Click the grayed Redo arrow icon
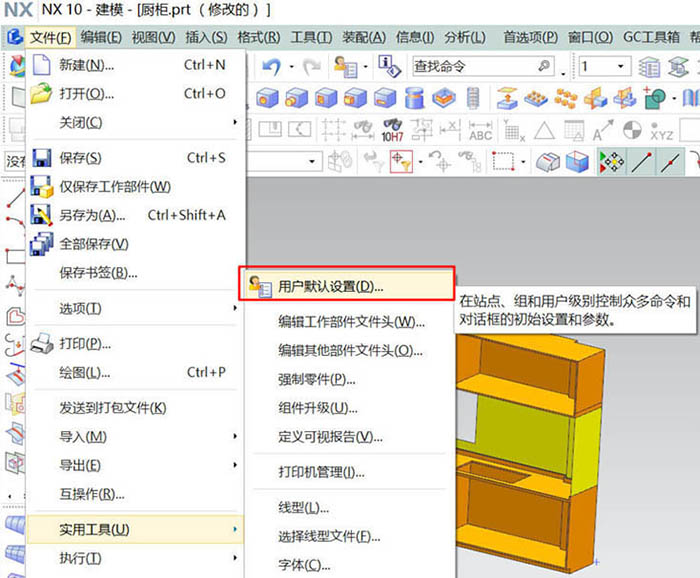Image resolution: width=700 pixels, height=578 pixels. point(311,67)
